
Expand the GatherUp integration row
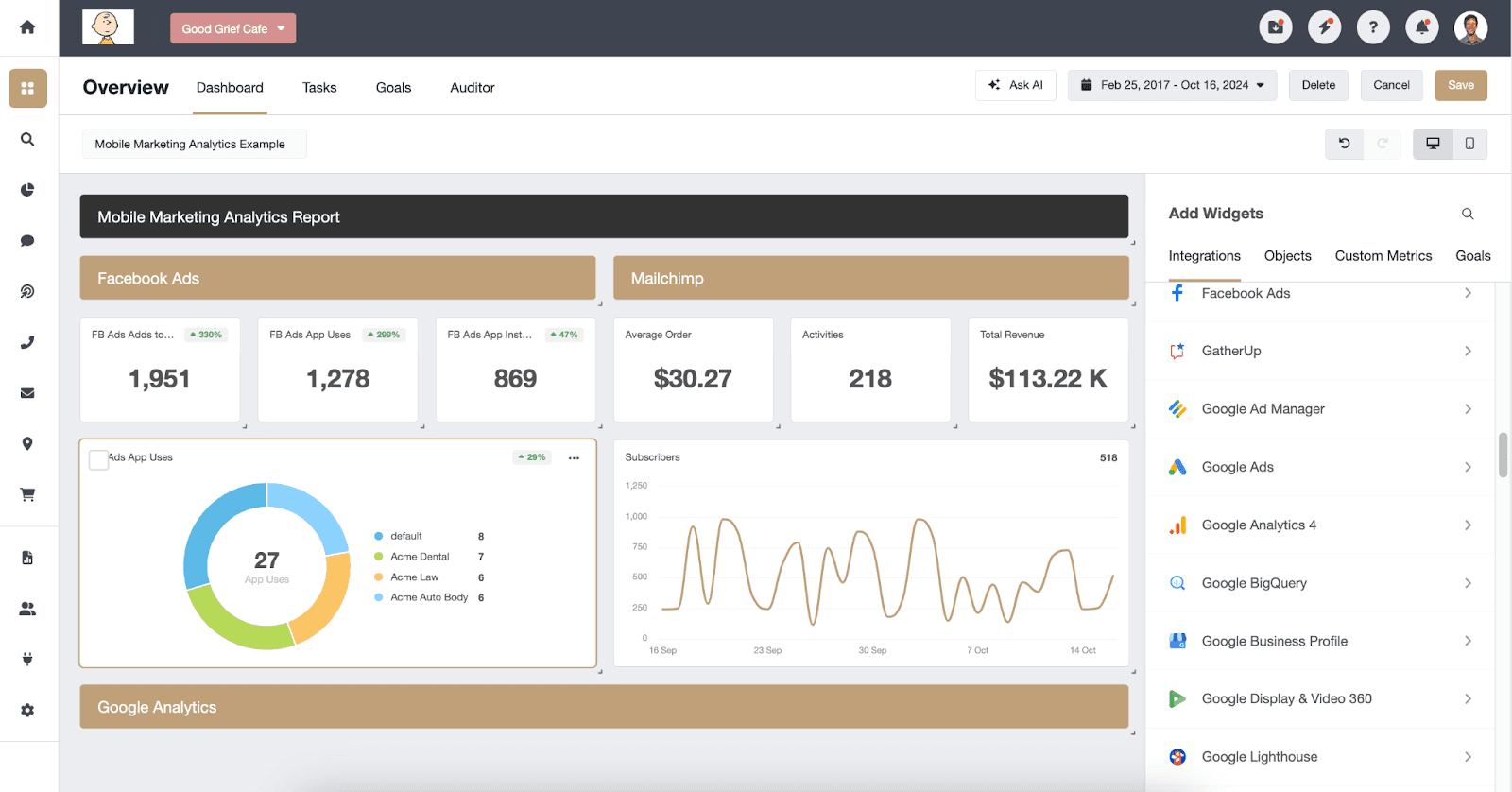pyautogui.click(x=1320, y=351)
